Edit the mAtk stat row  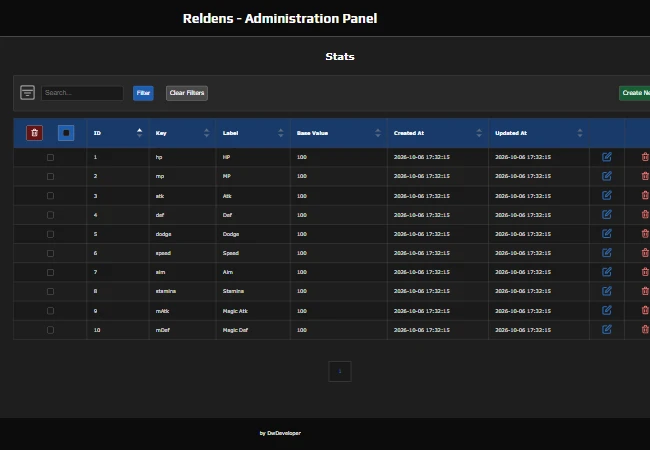606,310
